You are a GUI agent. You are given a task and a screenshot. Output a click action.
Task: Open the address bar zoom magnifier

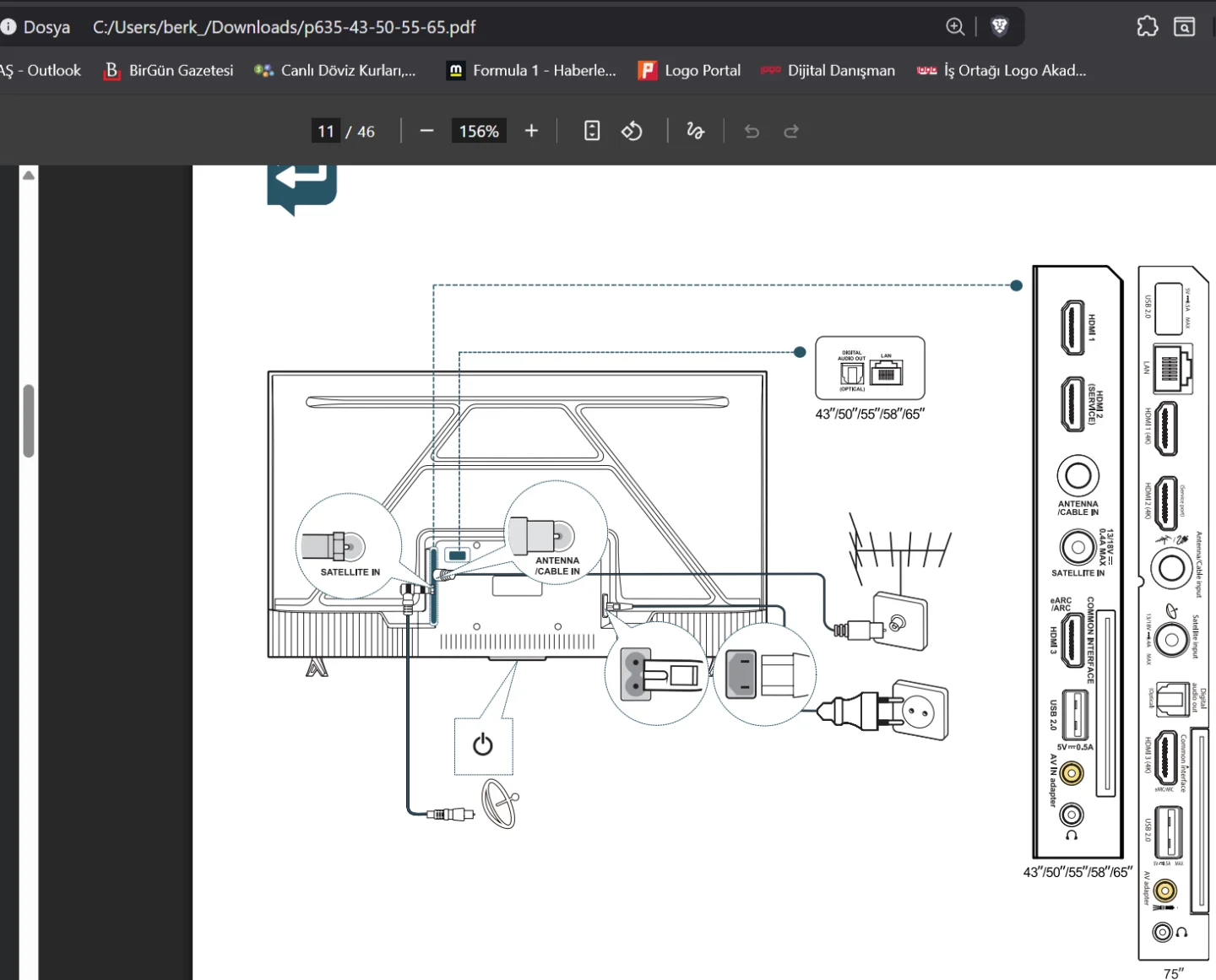[955, 27]
